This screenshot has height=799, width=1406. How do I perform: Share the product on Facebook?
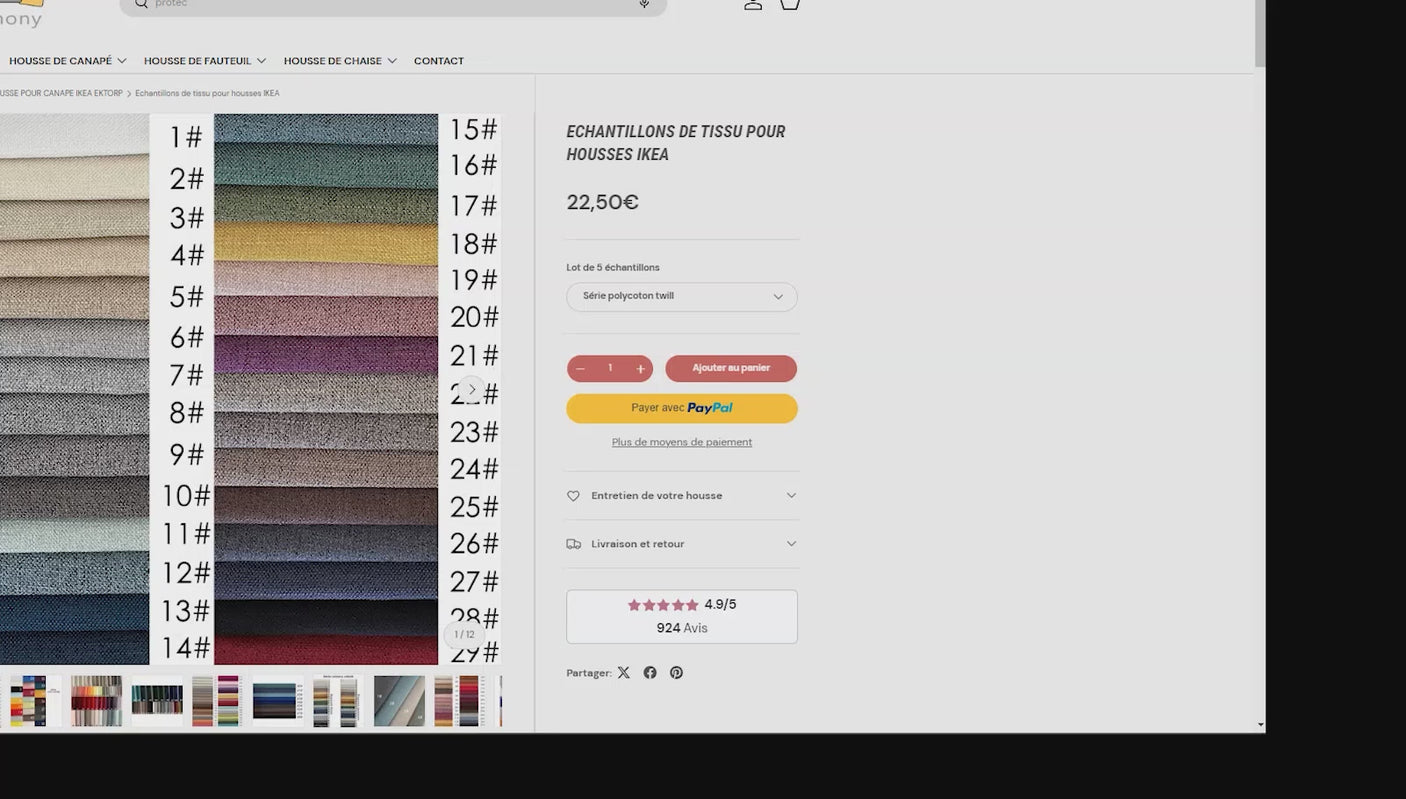coord(650,673)
